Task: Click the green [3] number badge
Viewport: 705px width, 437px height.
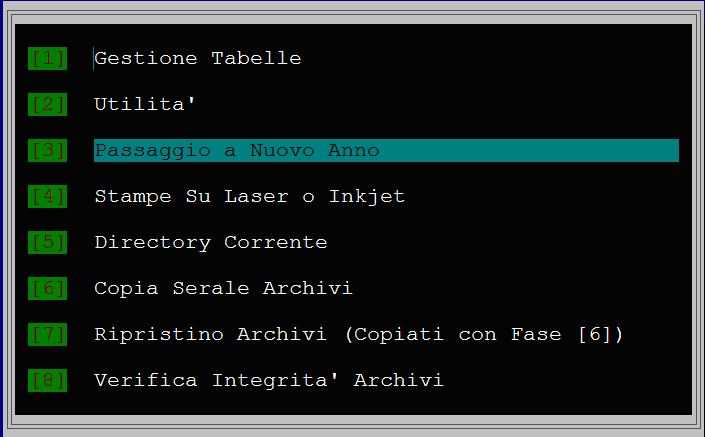Action: click(47, 150)
